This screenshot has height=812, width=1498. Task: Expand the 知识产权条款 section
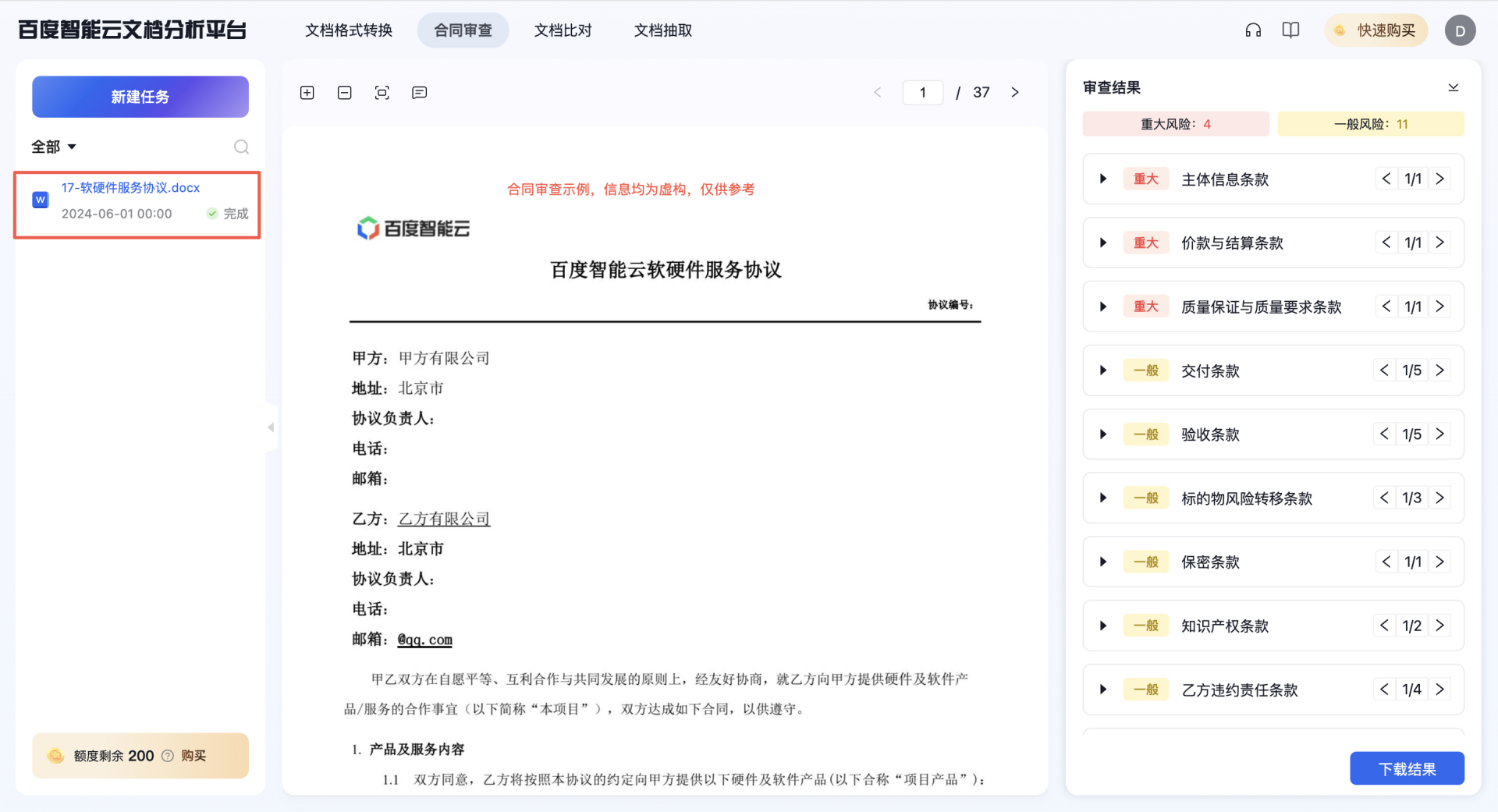coord(1103,626)
